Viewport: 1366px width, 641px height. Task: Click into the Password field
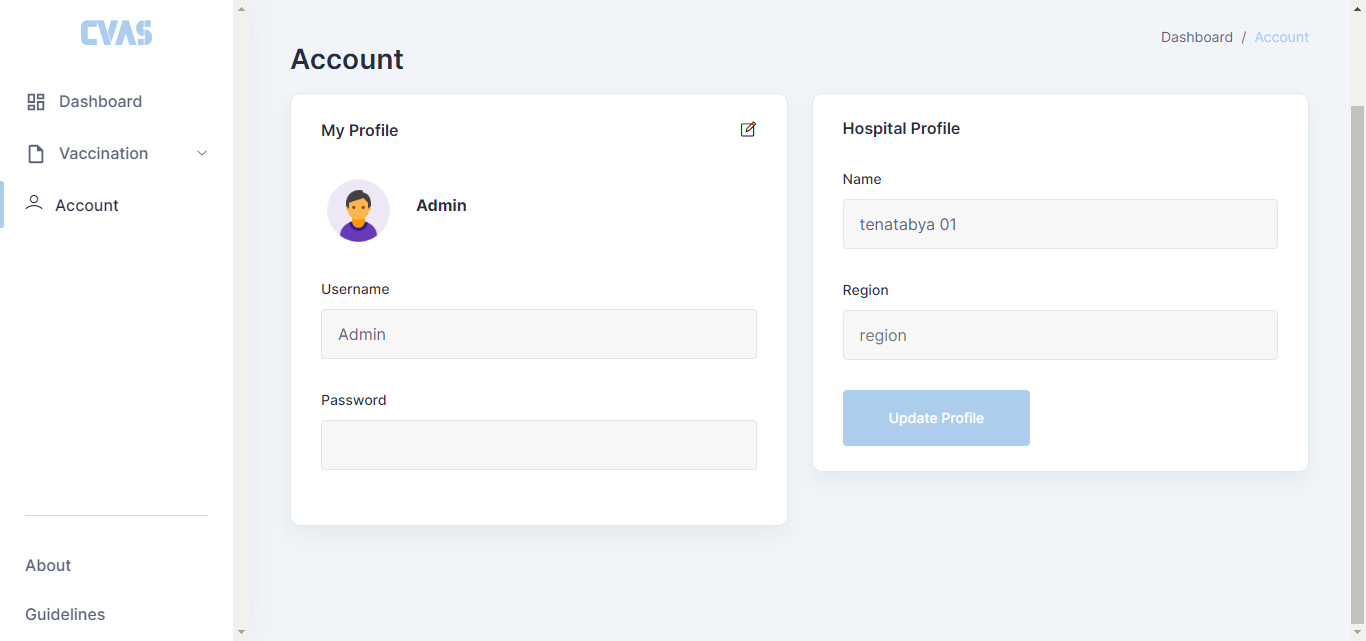pyautogui.click(x=538, y=445)
